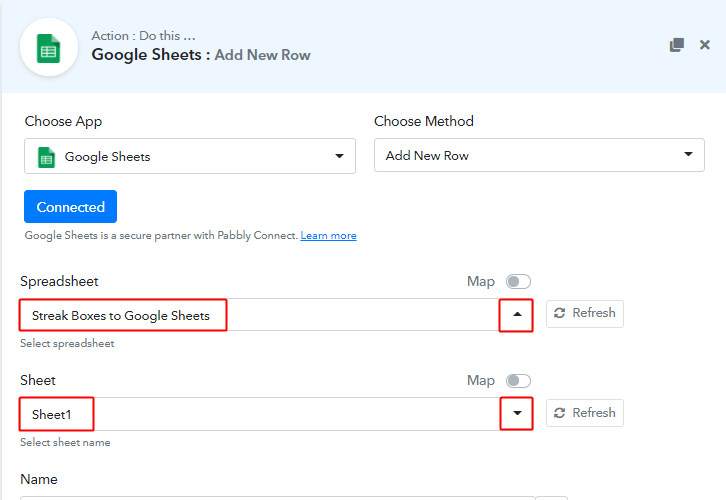The image size is (726, 500).
Task: Click the blue Connected button
Action: pos(70,206)
